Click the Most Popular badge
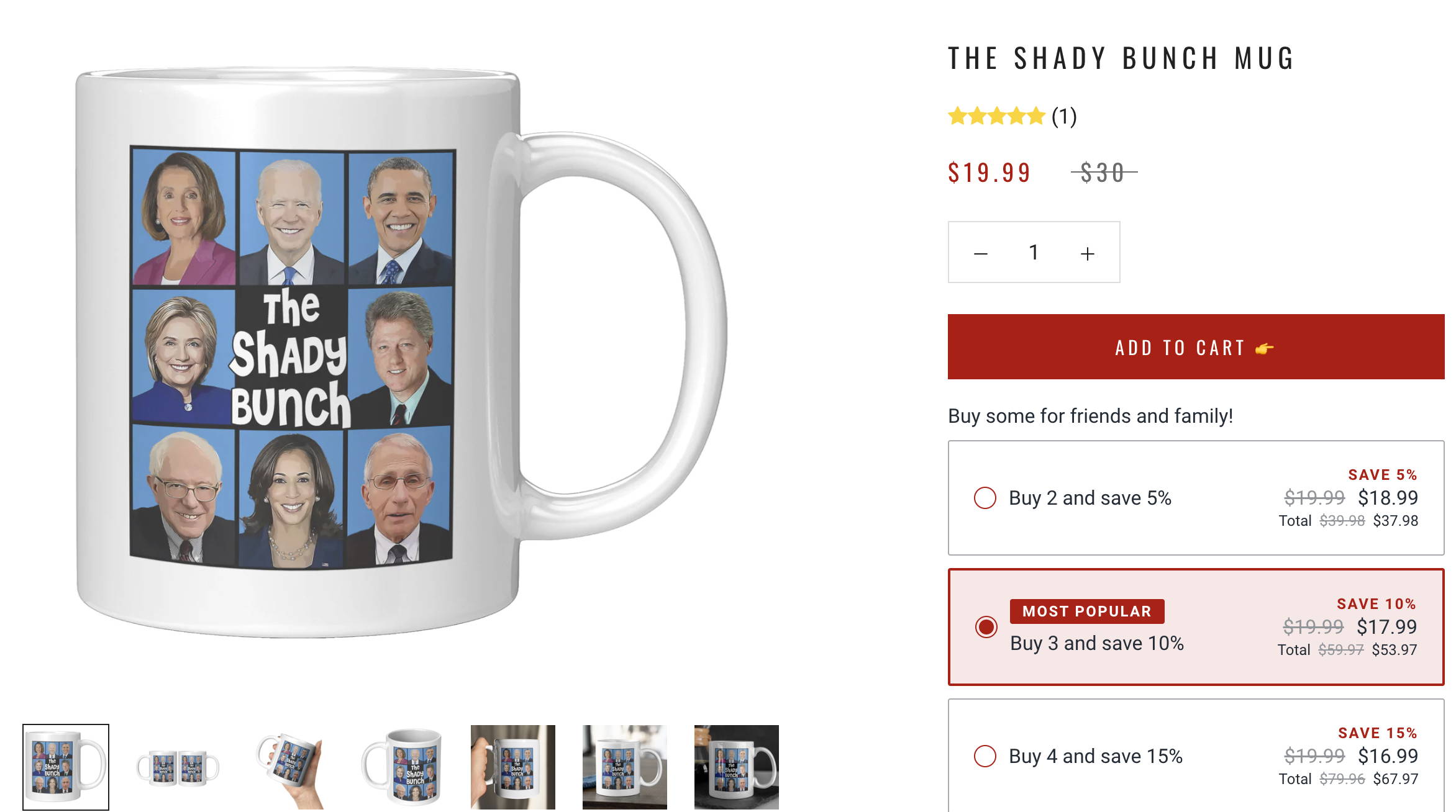 click(1087, 611)
